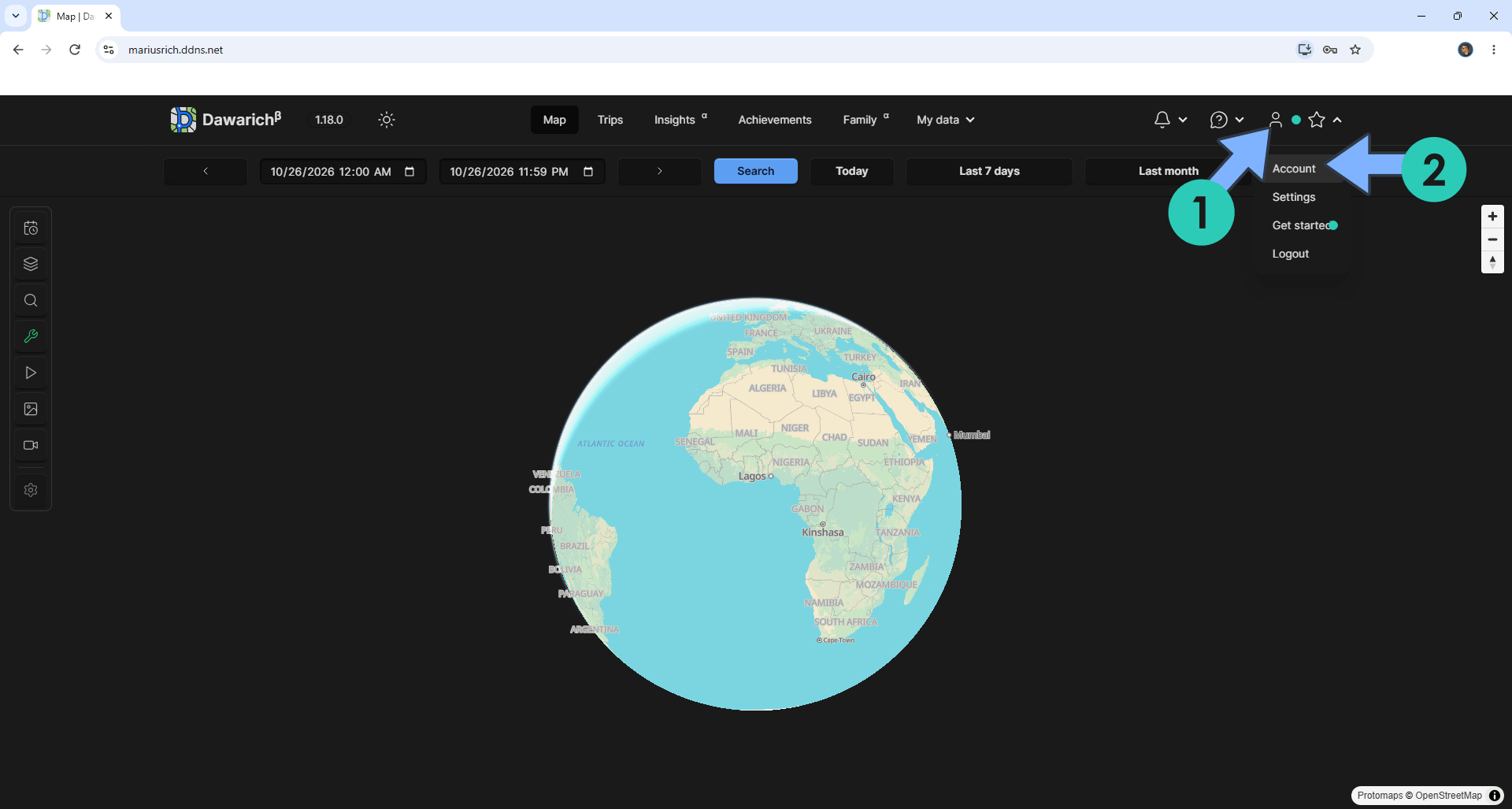The height and width of the screenshot is (809, 1512).
Task: Expand the My data dropdown
Action: point(946,120)
